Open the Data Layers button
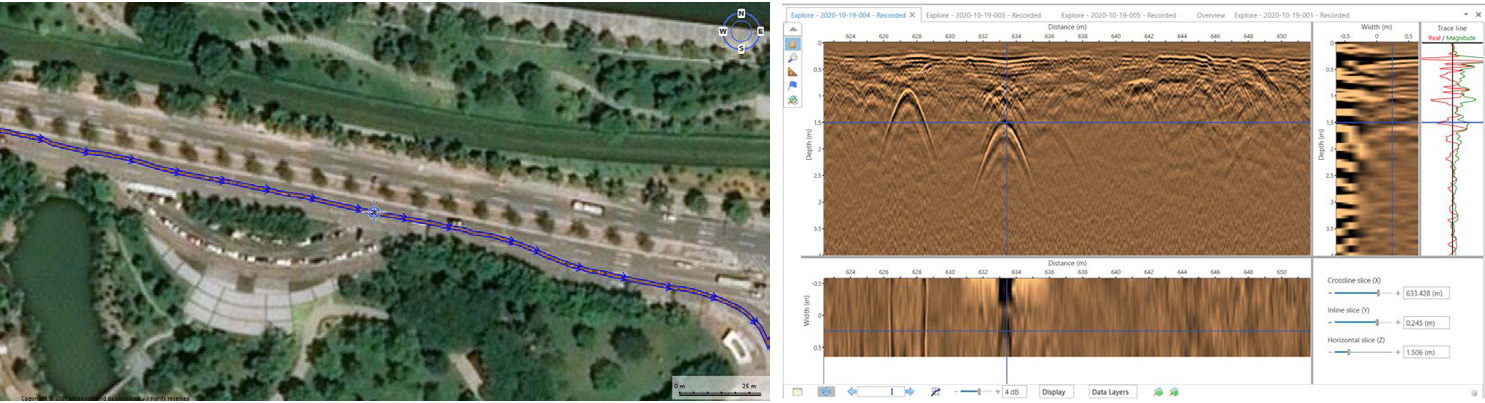Screen dimensions: 1485x403 [x=1110, y=392]
